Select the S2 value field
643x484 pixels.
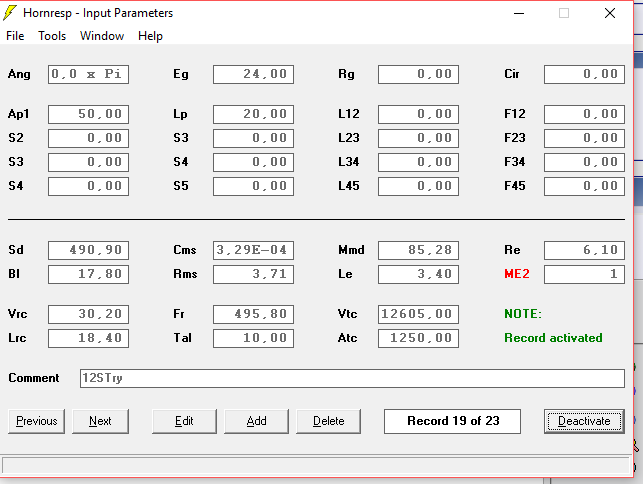[x=89, y=138]
